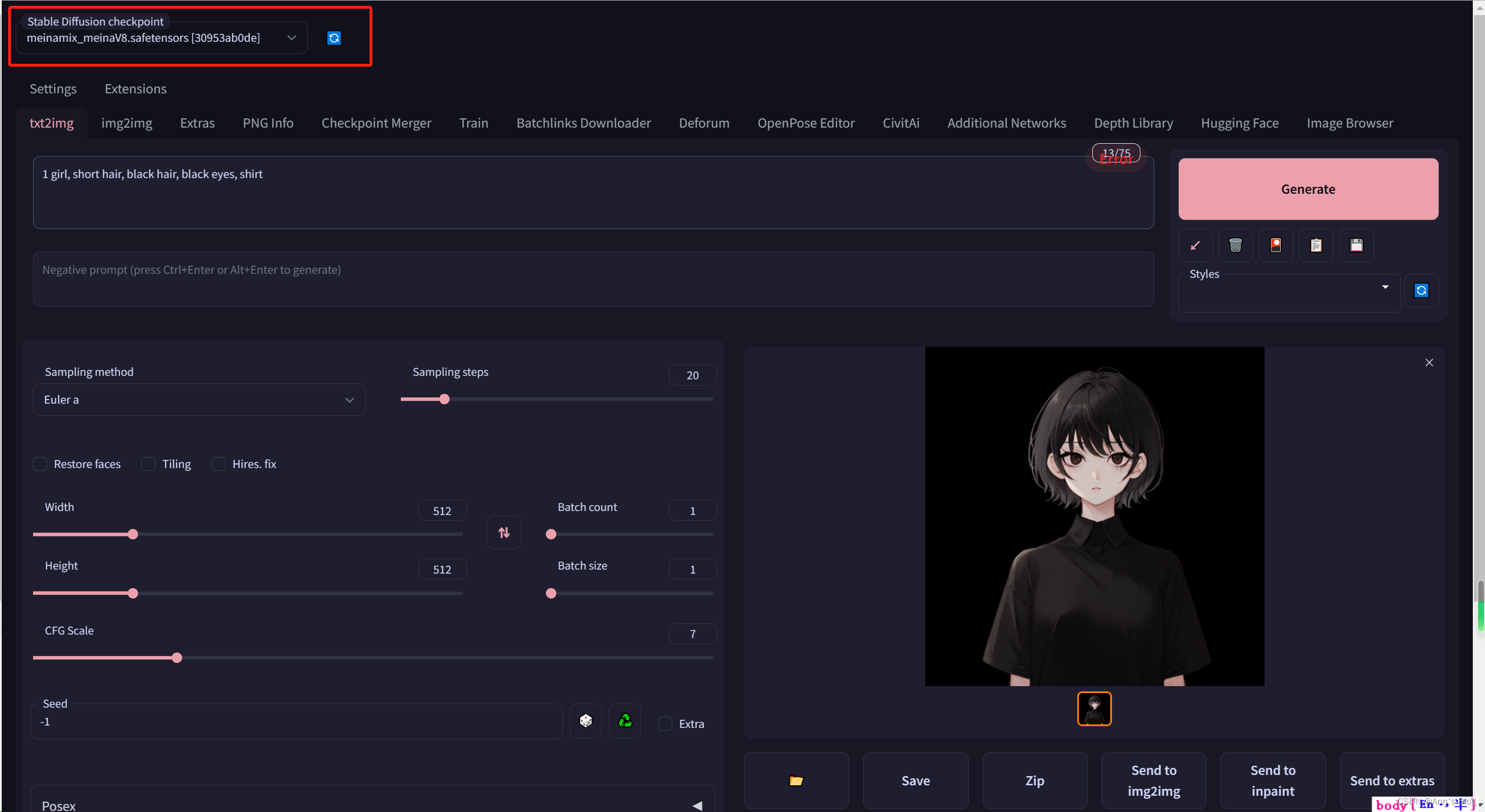Swap width and height with arrows button

pos(504,532)
